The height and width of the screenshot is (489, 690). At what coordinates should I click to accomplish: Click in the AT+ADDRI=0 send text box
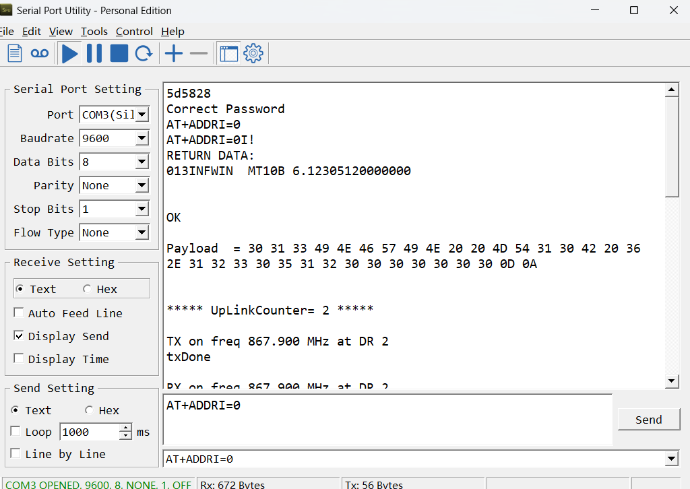coord(388,419)
